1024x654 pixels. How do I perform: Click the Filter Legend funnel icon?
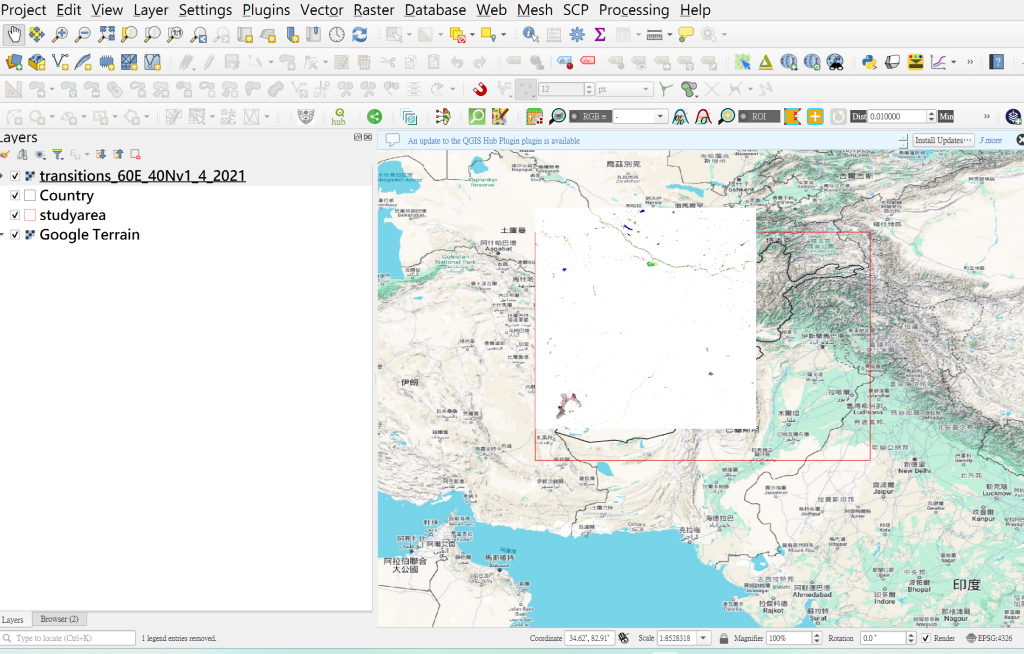point(57,154)
